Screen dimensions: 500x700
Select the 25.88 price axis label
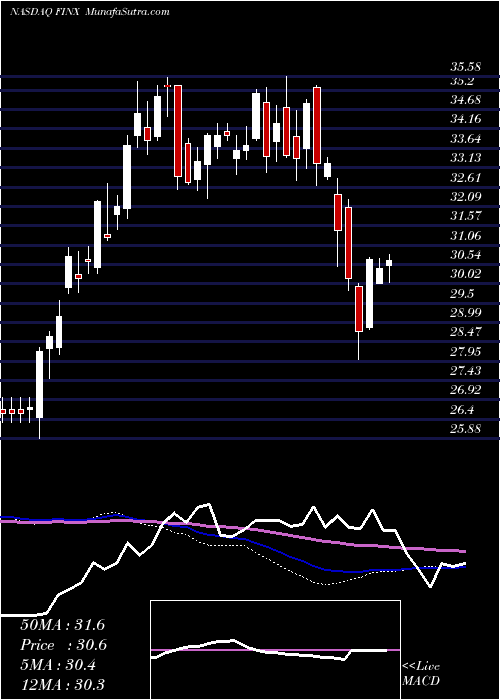(465, 429)
